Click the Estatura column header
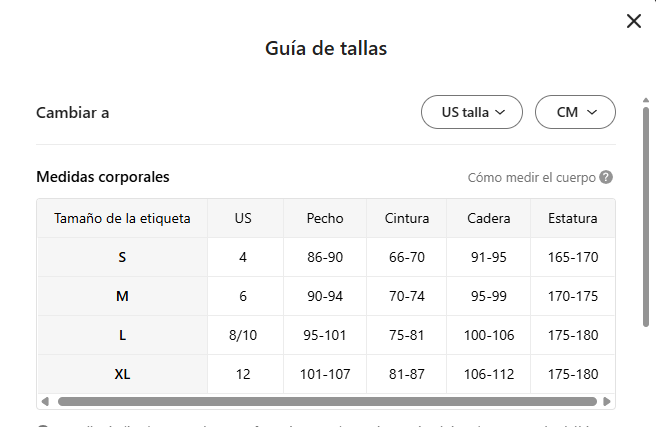Viewport: 656px width, 427px height. point(573,218)
